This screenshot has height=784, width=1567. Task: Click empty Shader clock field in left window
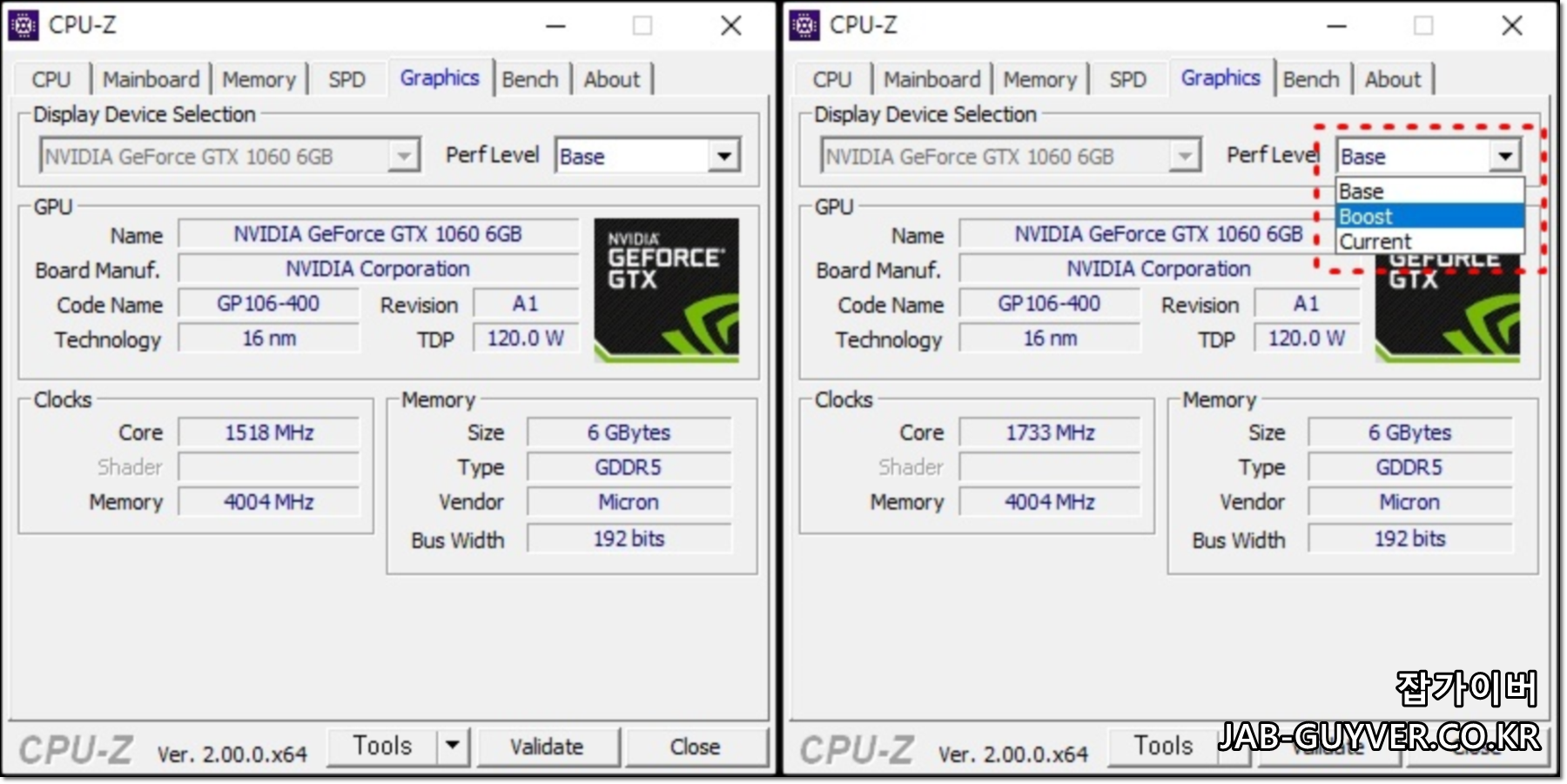click(x=269, y=467)
